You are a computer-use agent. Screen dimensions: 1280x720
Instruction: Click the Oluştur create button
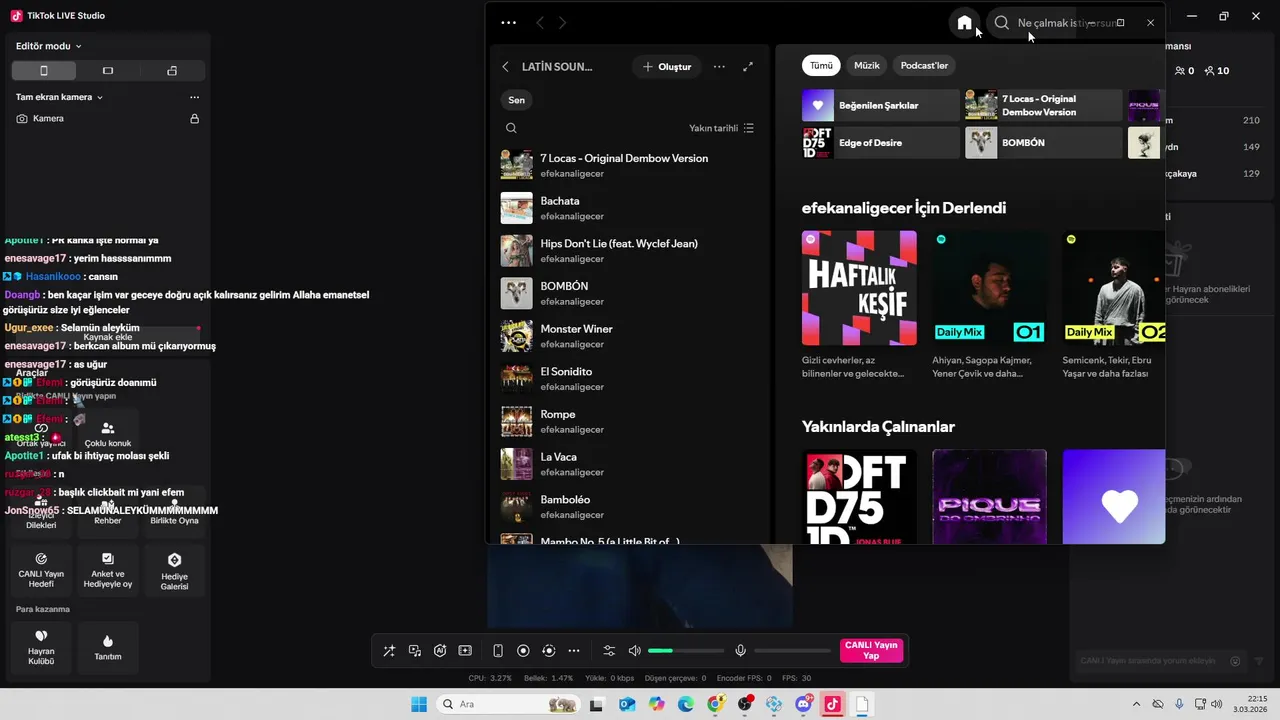coord(667,67)
